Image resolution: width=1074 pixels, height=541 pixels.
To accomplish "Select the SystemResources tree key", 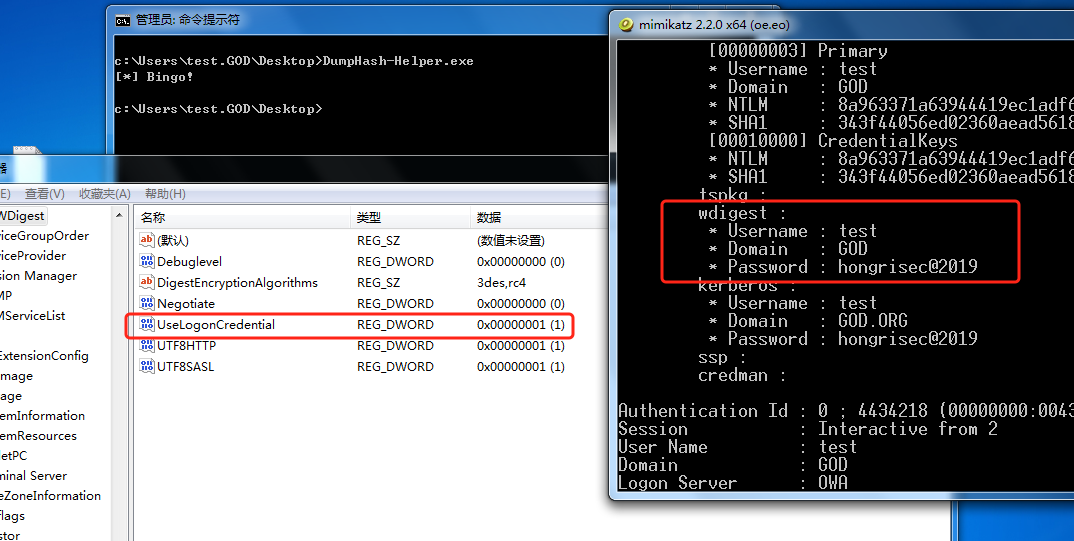I will pyautogui.click(x=38, y=436).
